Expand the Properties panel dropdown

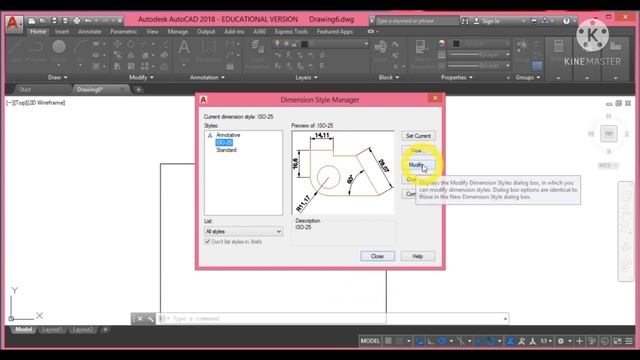457,77
